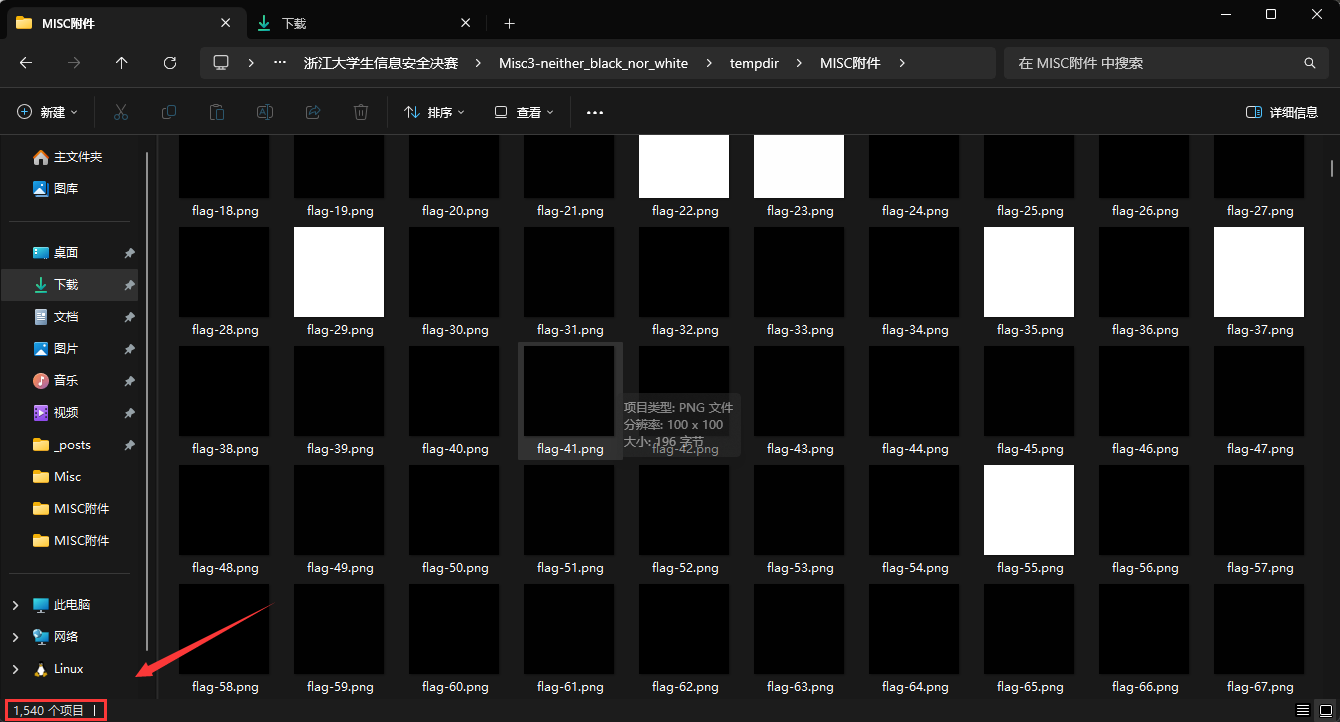The image size is (1340, 722).
Task: Click the Rename icon in toolbar
Action: tap(265, 113)
